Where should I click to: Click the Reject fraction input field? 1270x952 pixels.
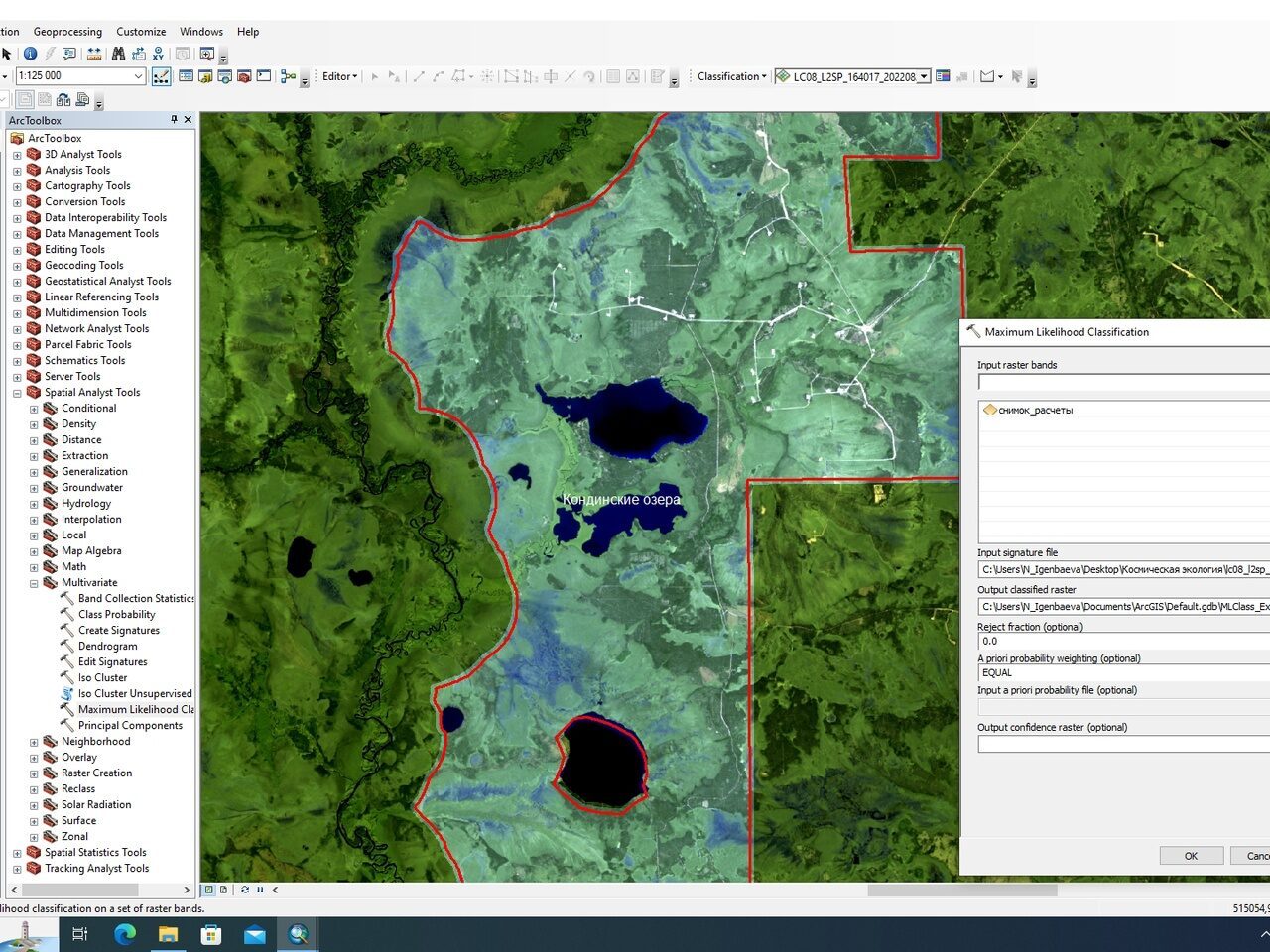pyautogui.click(x=1123, y=641)
